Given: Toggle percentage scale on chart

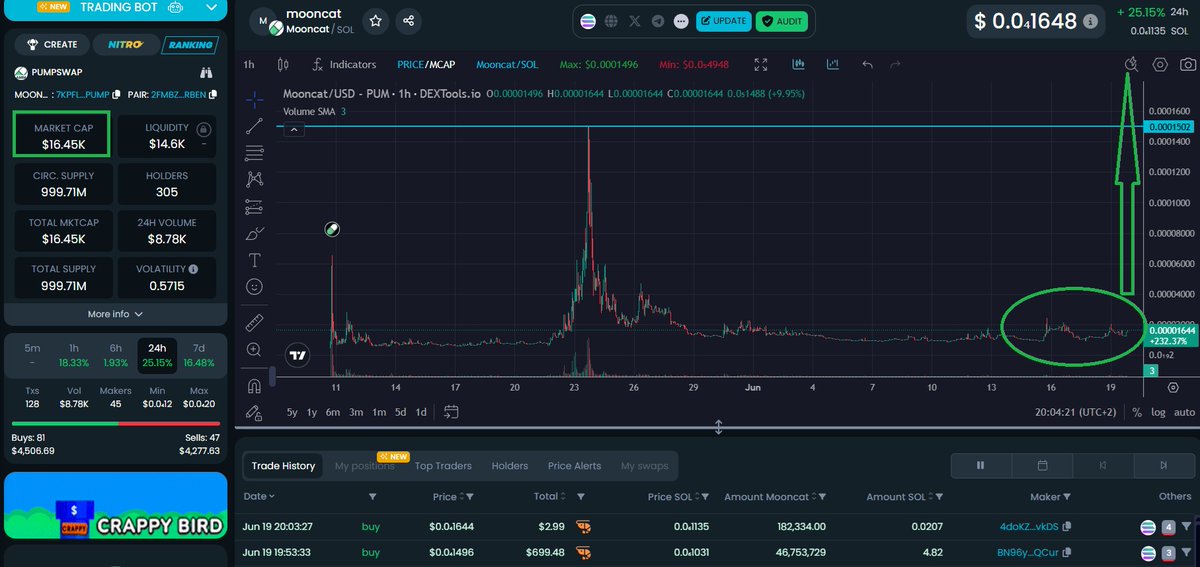Looking at the screenshot, I should click(1137, 412).
